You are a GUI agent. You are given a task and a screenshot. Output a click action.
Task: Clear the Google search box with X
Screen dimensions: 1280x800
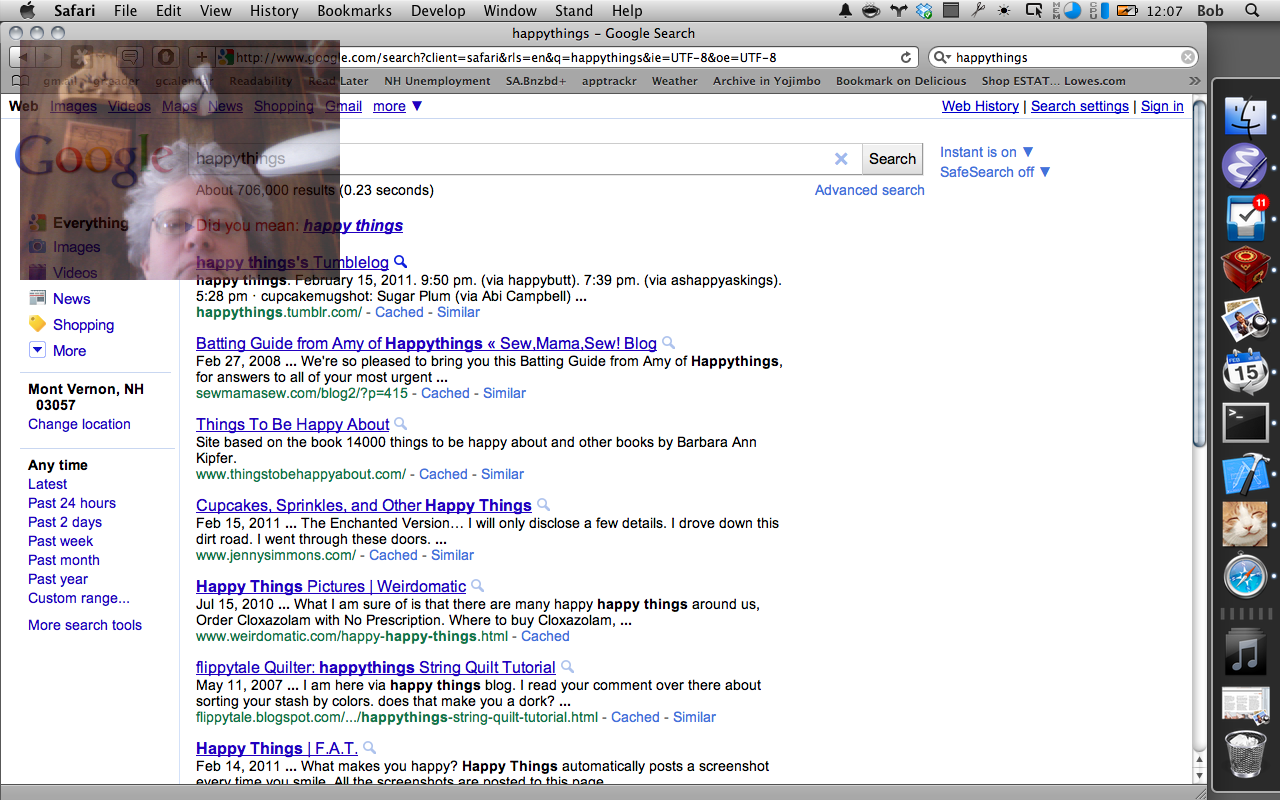point(841,159)
